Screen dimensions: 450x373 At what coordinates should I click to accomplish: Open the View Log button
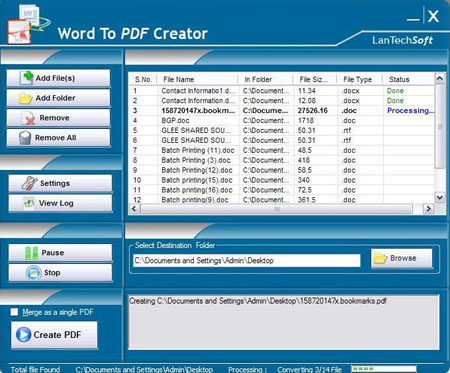click(x=60, y=203)
